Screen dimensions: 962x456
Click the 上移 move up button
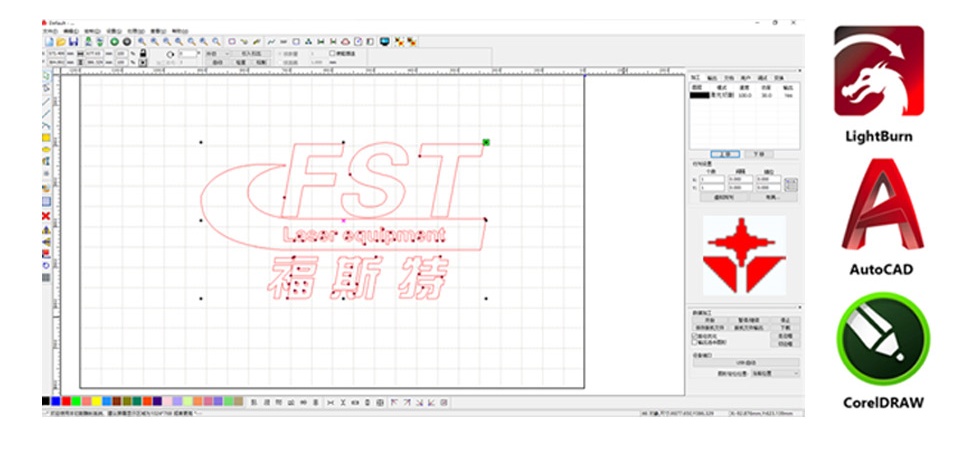725,154
